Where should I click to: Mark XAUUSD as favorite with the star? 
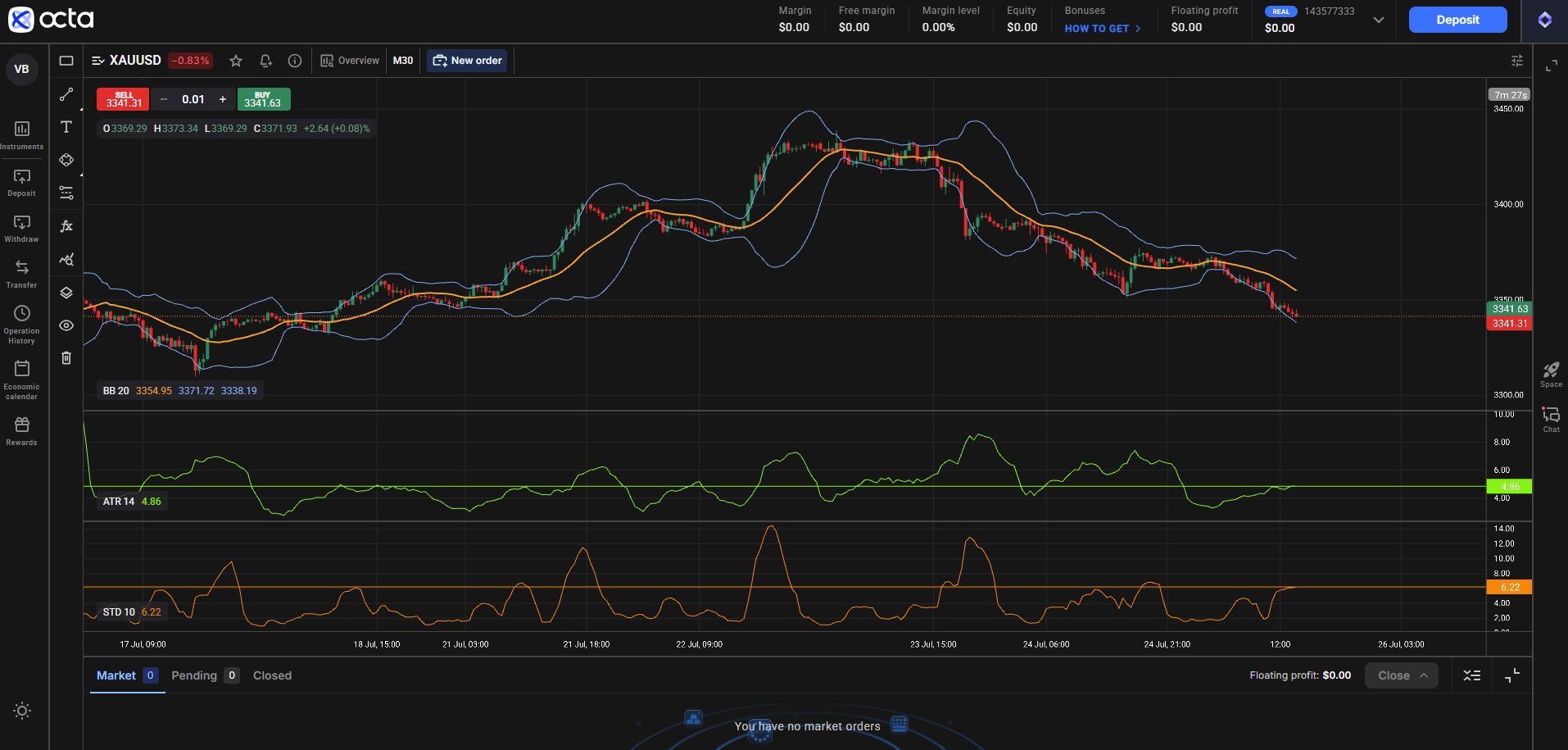point(236,61)
